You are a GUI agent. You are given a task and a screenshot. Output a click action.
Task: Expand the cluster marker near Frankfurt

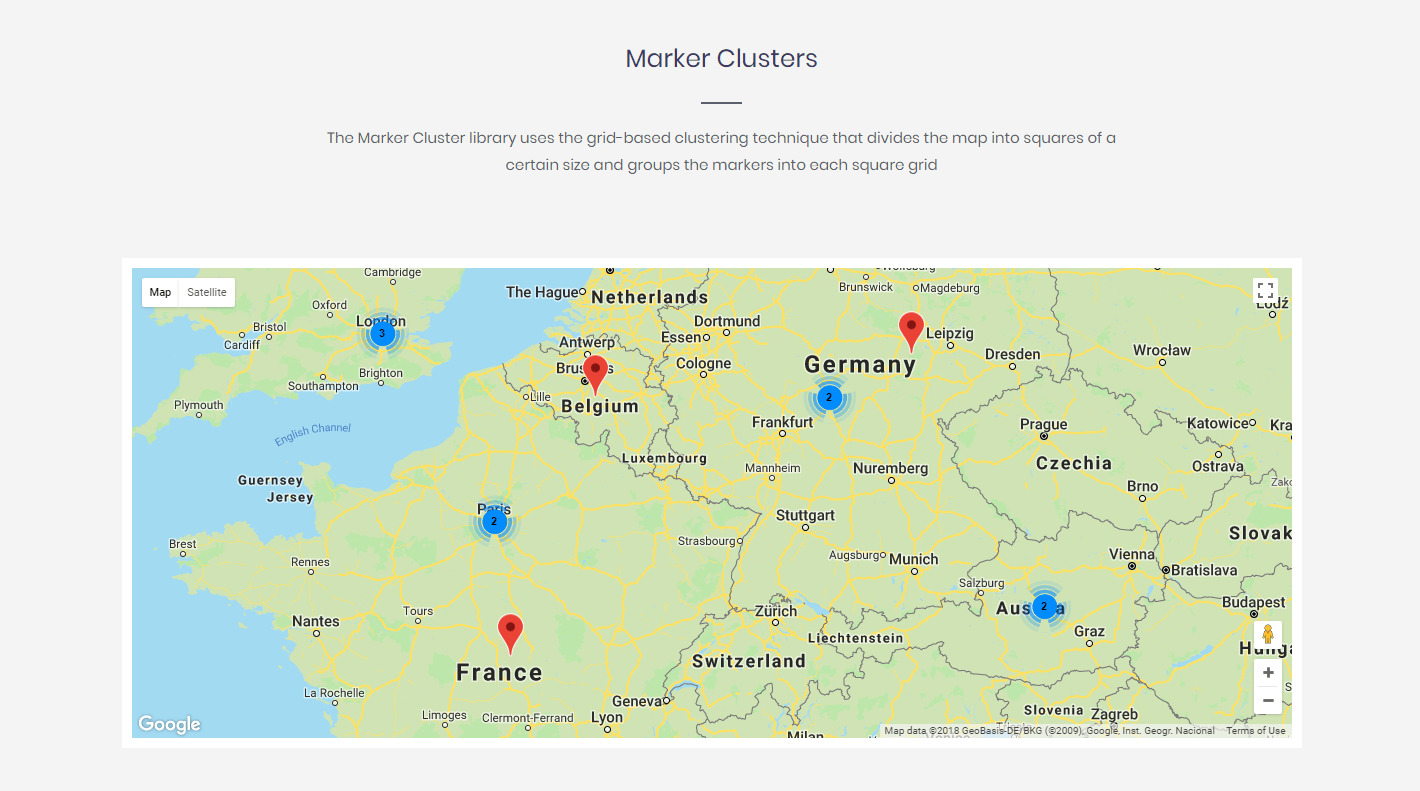pos(828,398)
